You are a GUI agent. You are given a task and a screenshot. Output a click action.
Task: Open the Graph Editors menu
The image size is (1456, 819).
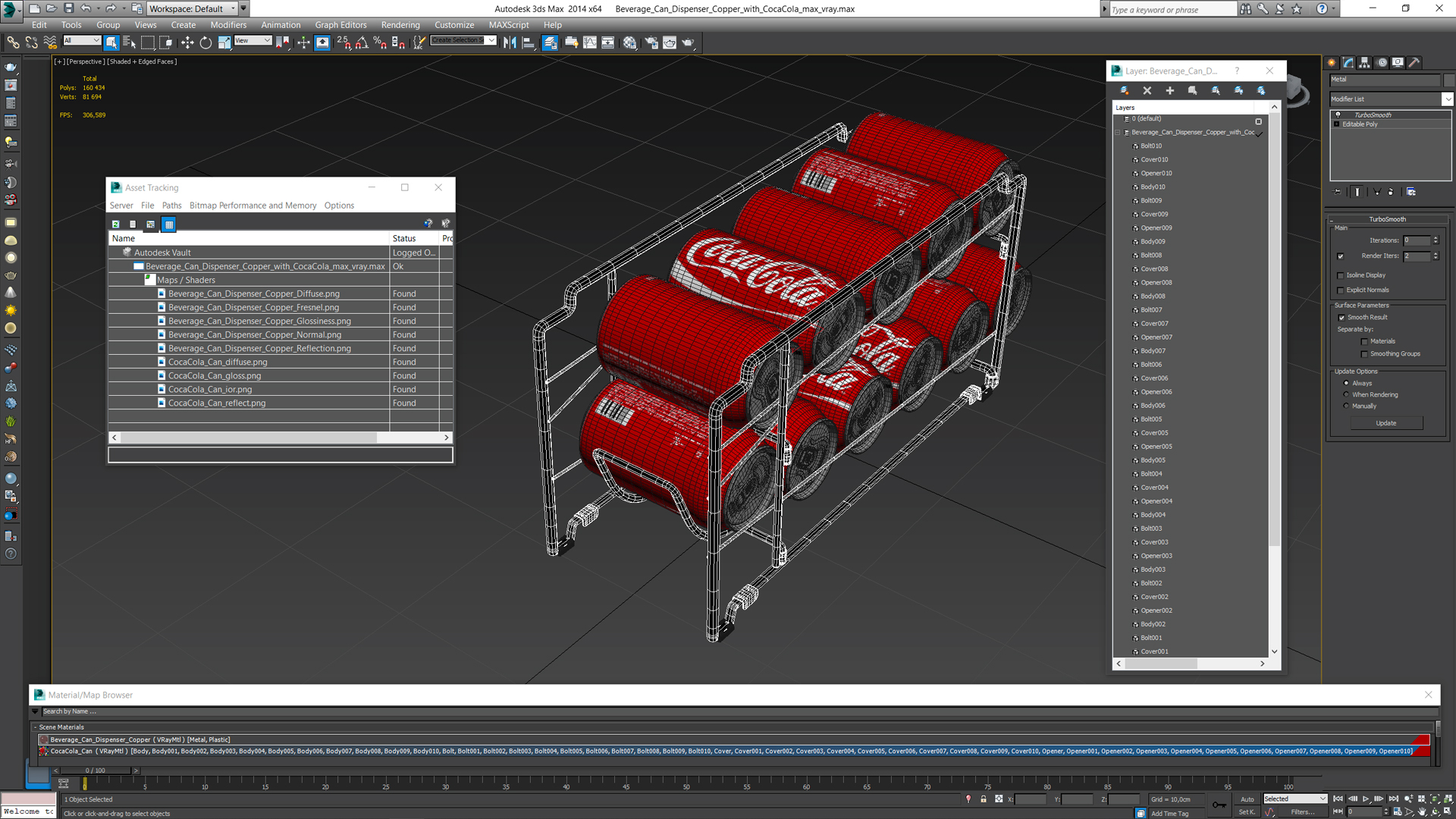coord(340,24)
